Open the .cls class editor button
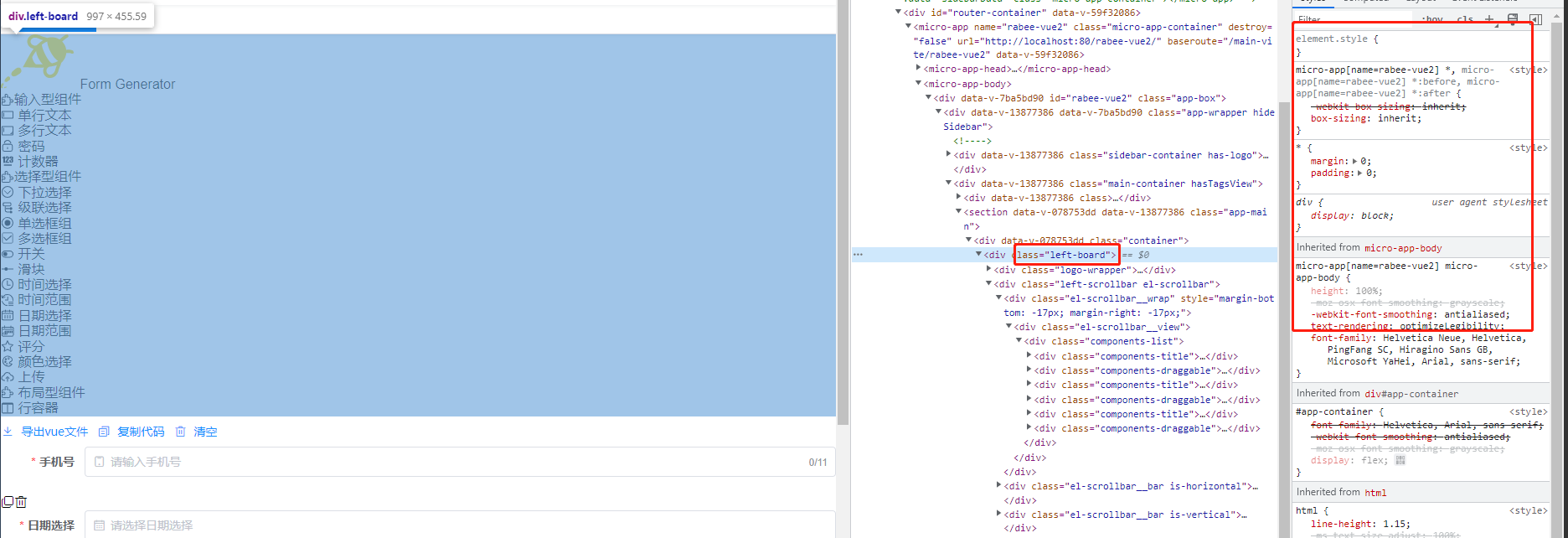1568x538 pixels. (x=1465, y=19)
